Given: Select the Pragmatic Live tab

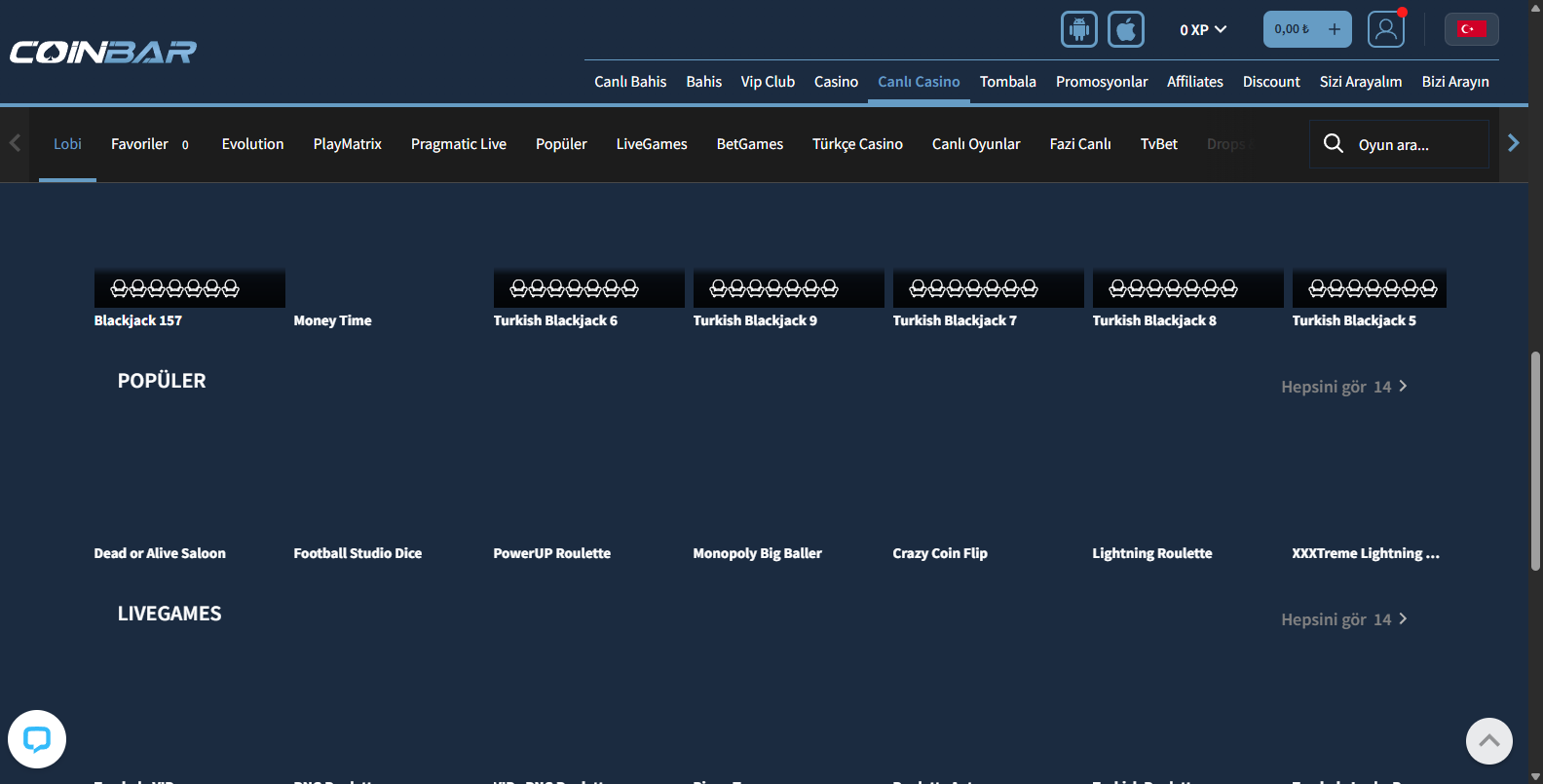Looking at the screenshot, I should pyautogui.click(x=458, y=144).
